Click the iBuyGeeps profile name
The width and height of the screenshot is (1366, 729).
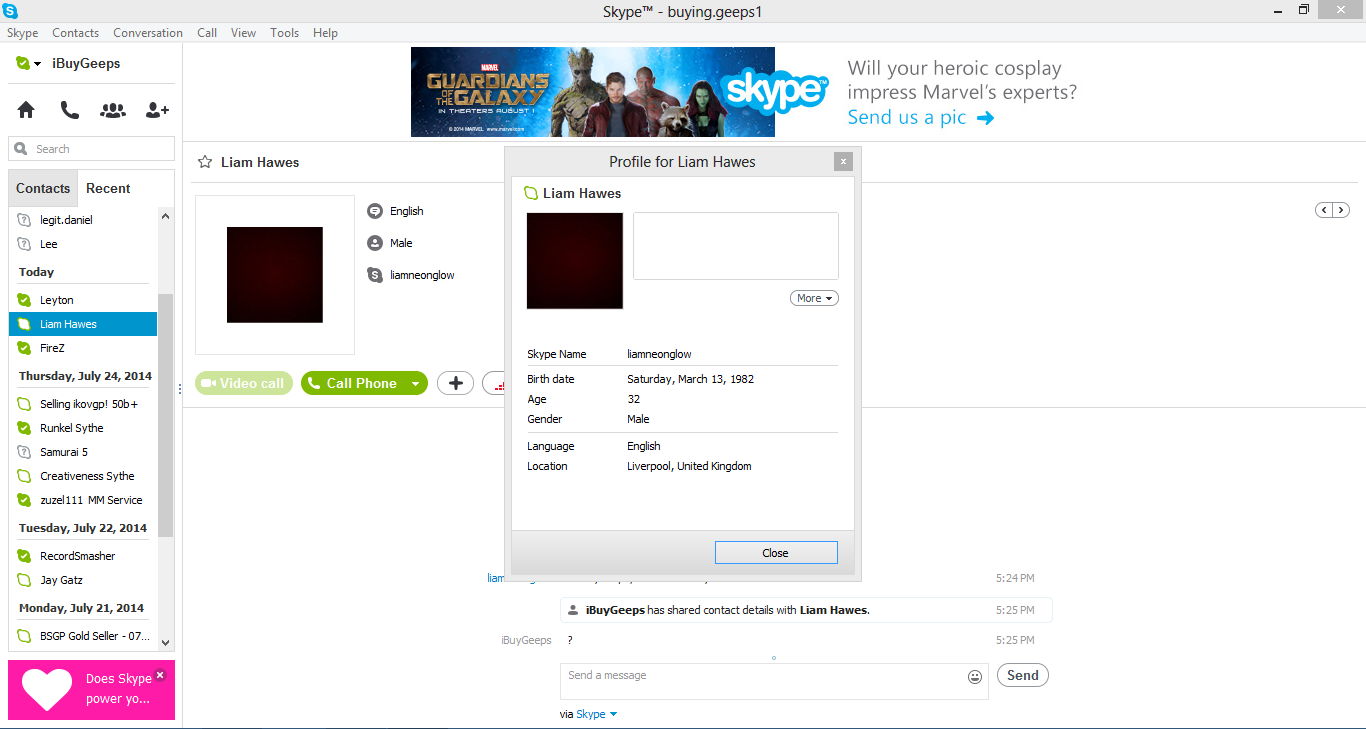point(86,64)
